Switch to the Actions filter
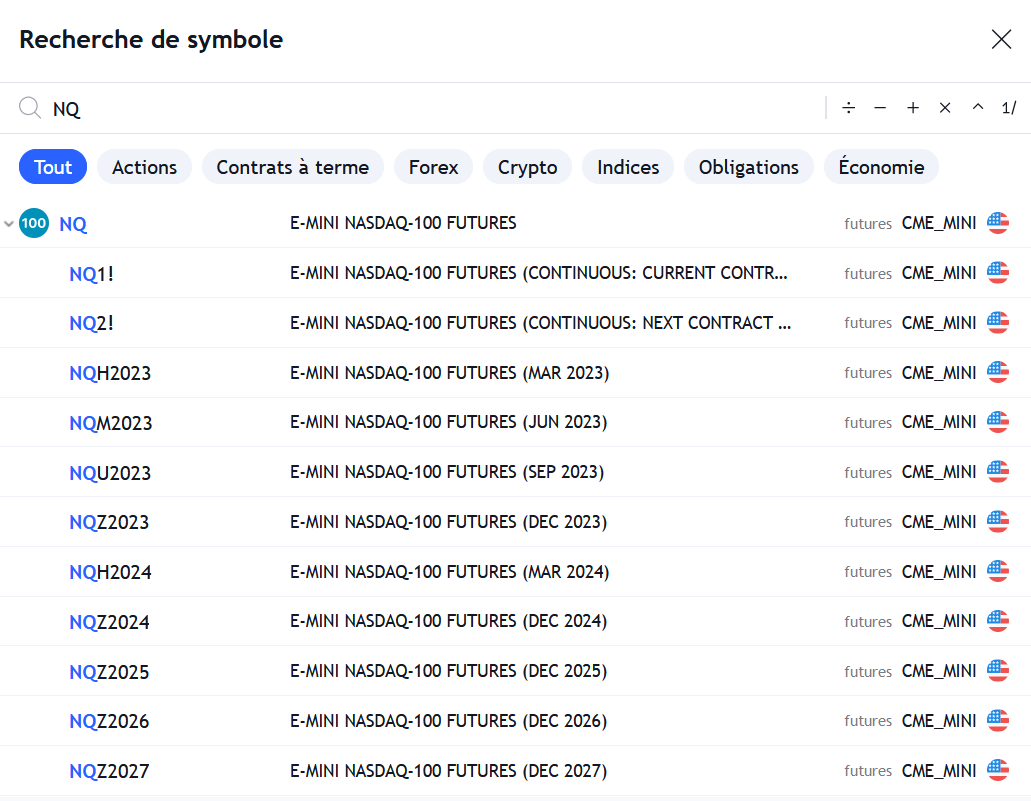Image resolution: width=1031 pixels, height=801 pixels. click(144, 167)
